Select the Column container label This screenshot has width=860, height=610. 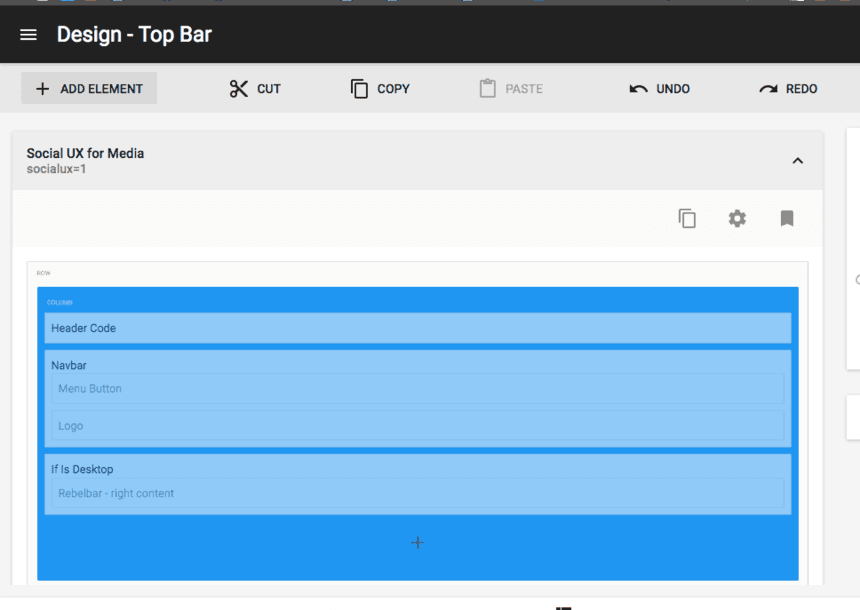pyautogui.click(x=60, y=302)
